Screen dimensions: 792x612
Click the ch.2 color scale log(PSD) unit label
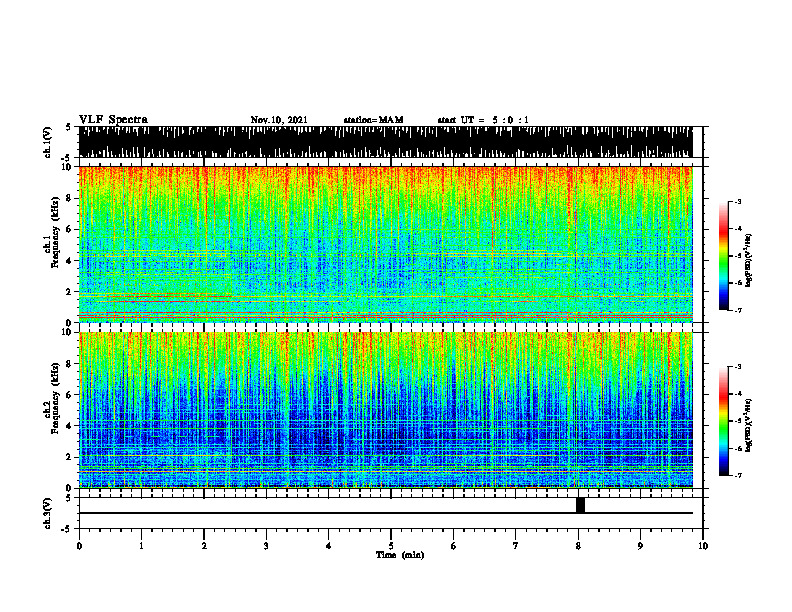pyautogui.click(x=749, y=426)
